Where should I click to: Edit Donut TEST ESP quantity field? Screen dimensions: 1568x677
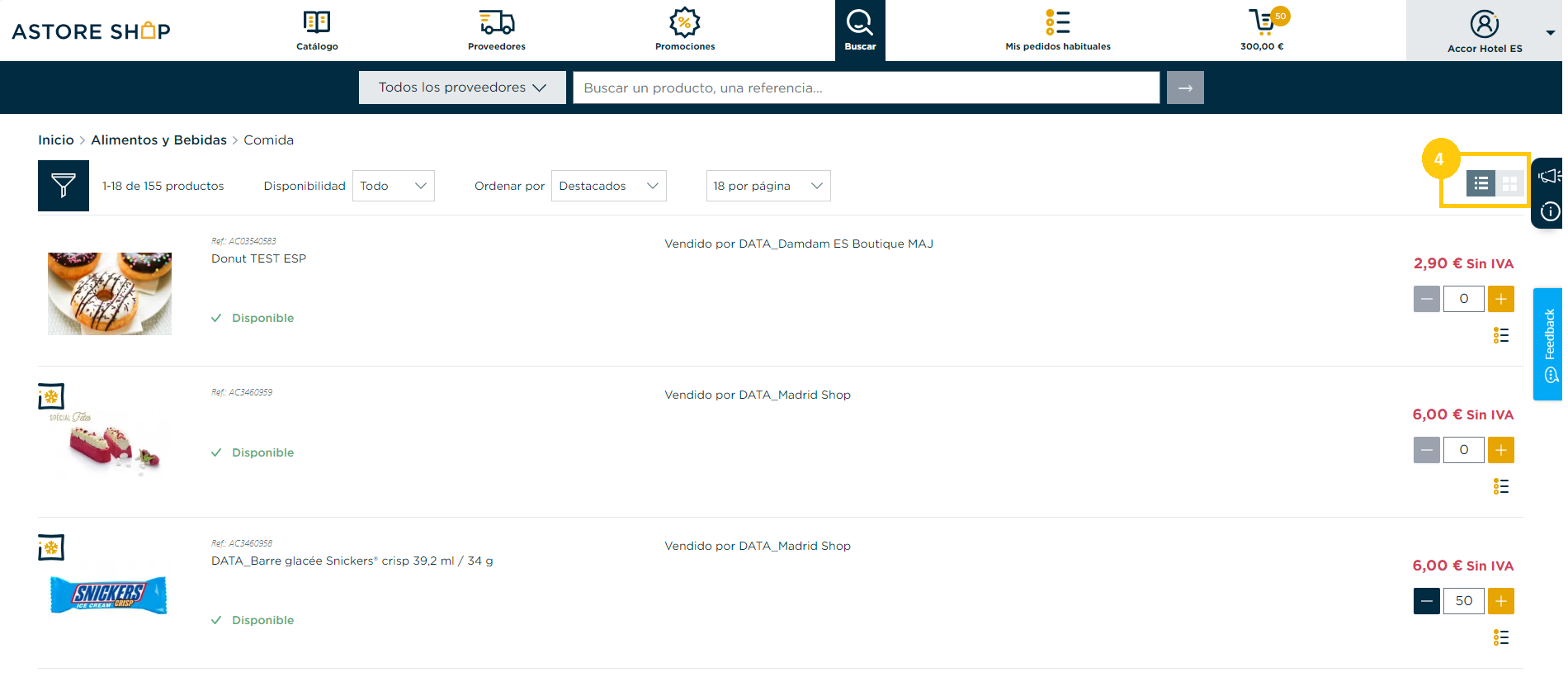coord(1464,299)
